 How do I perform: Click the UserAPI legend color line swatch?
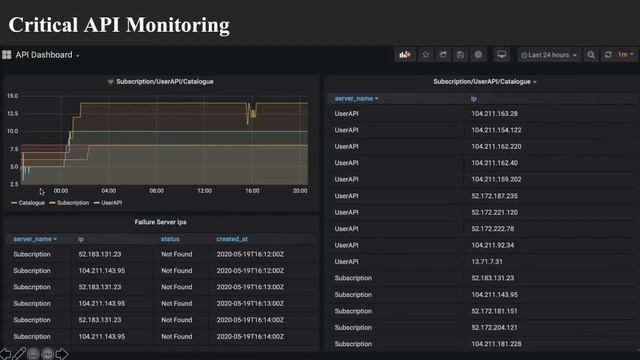97,203
